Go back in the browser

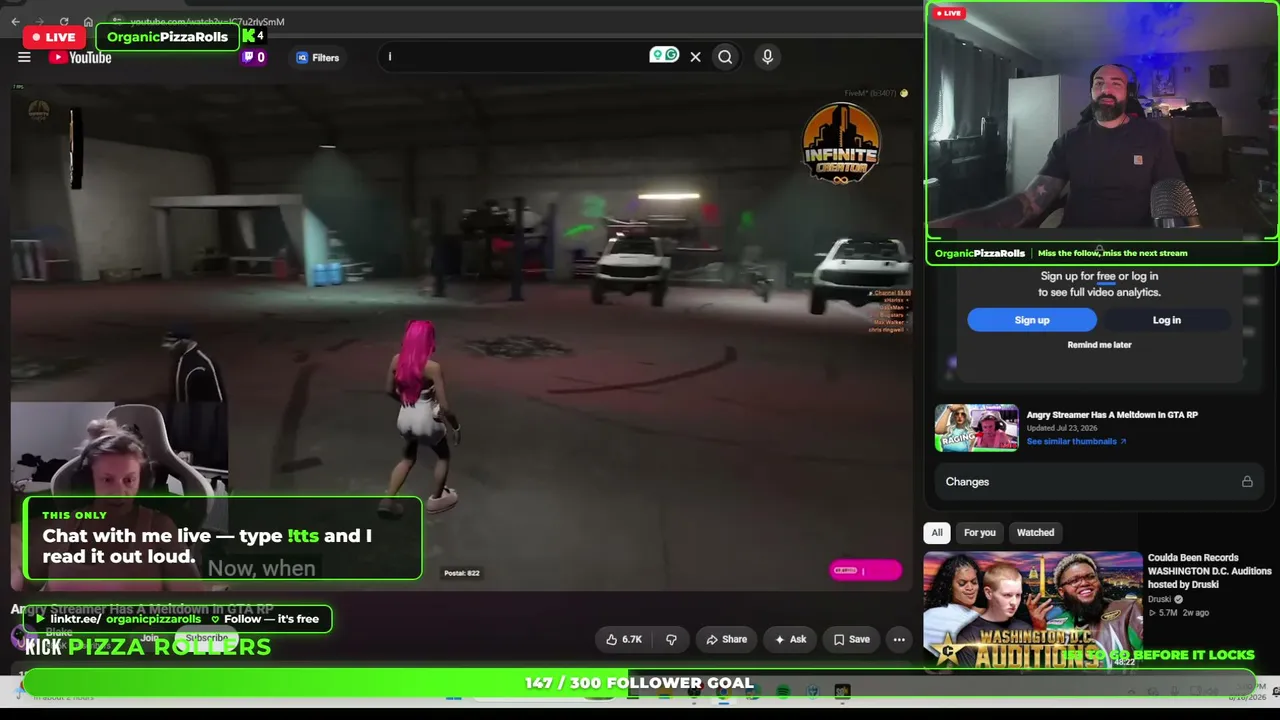point(15,21)
